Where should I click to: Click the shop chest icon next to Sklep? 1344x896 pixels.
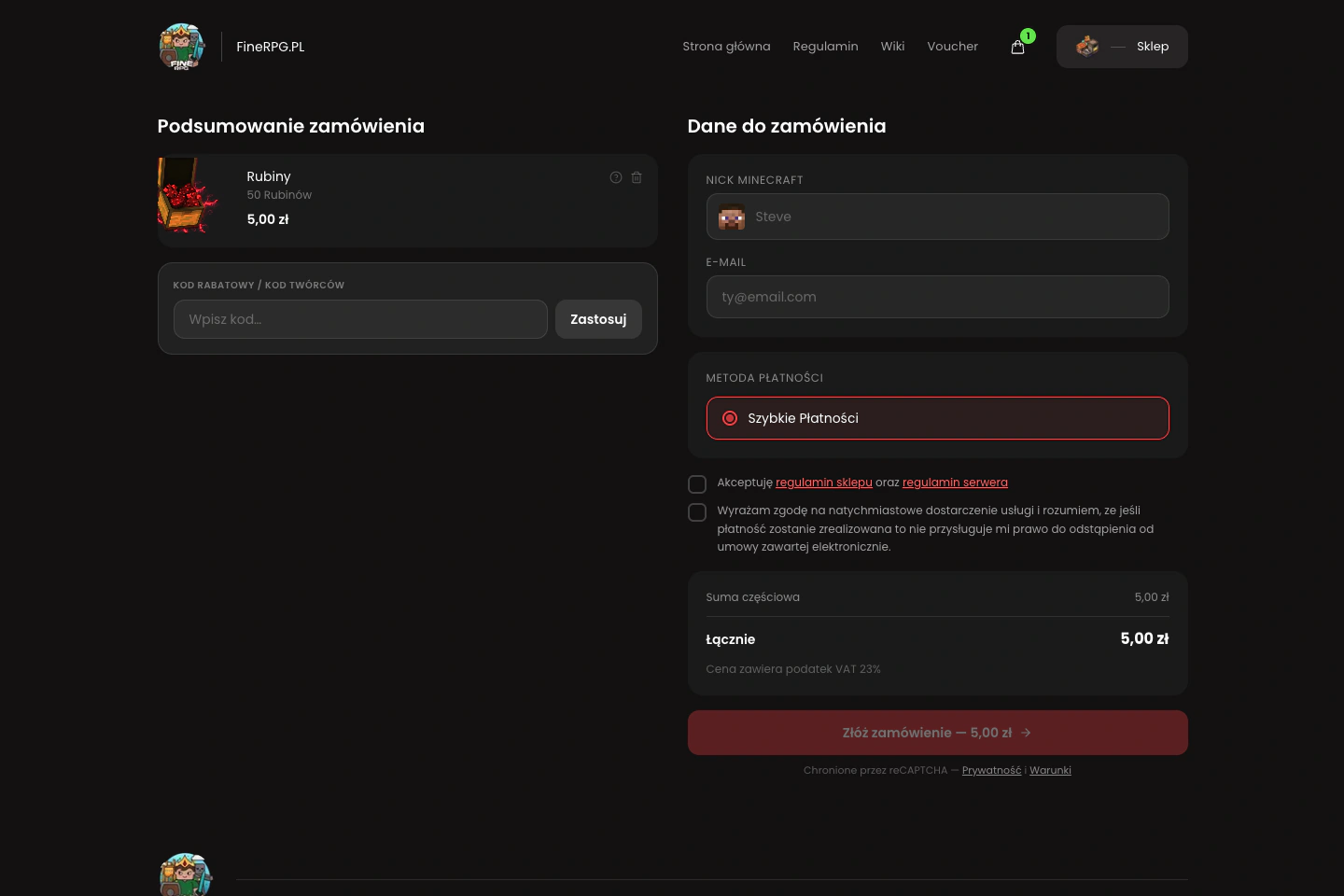(x=1087, y=46)
